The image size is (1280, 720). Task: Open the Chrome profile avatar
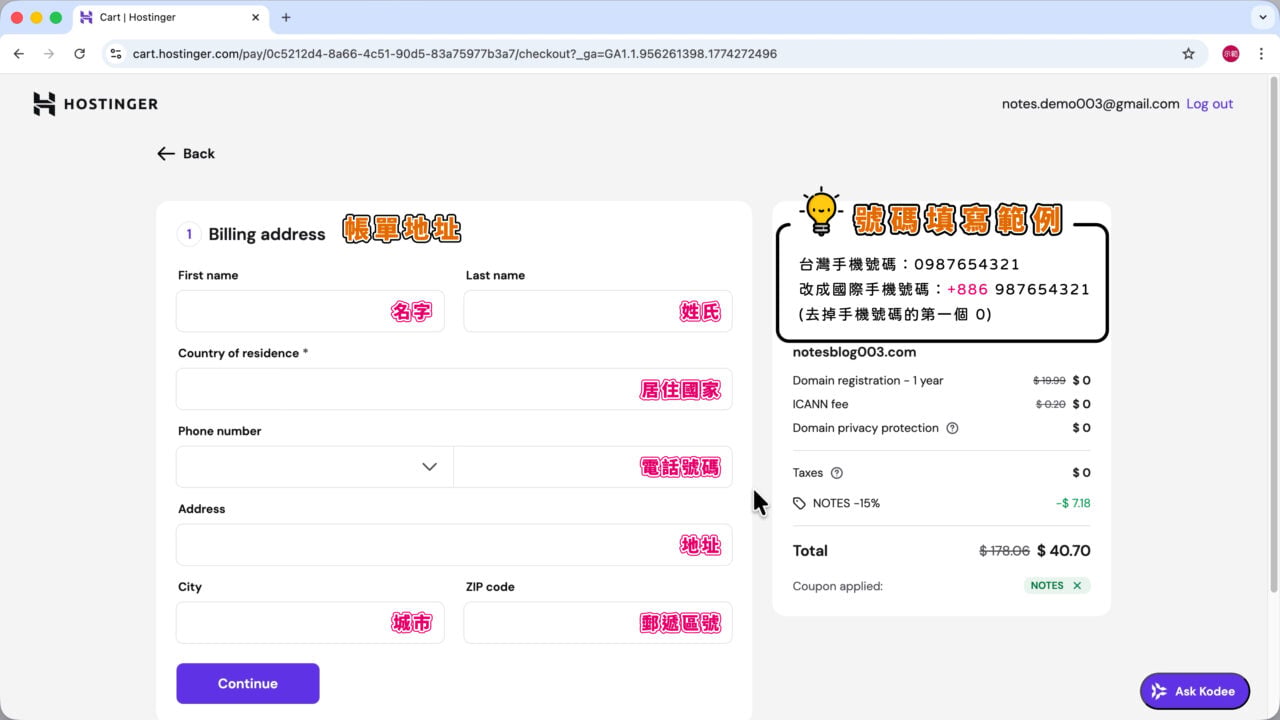tap(1230, 54)
